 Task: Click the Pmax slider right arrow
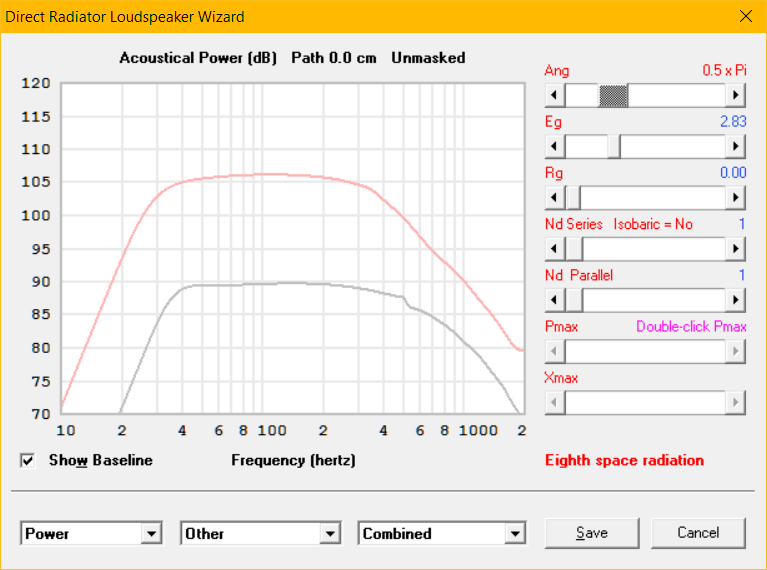(735, 351)
